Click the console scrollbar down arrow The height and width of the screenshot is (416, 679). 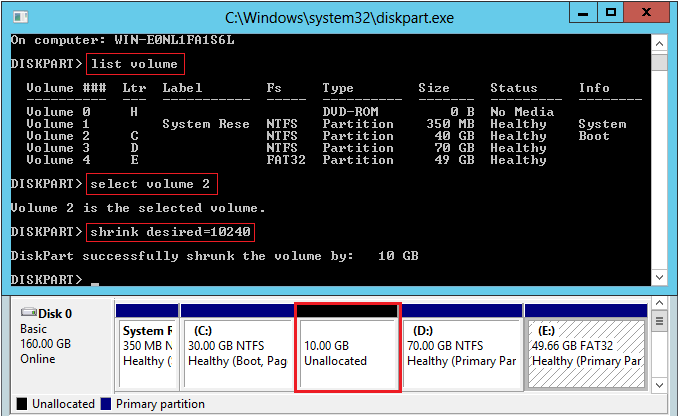pyautogui.click(x=659, y=277)
